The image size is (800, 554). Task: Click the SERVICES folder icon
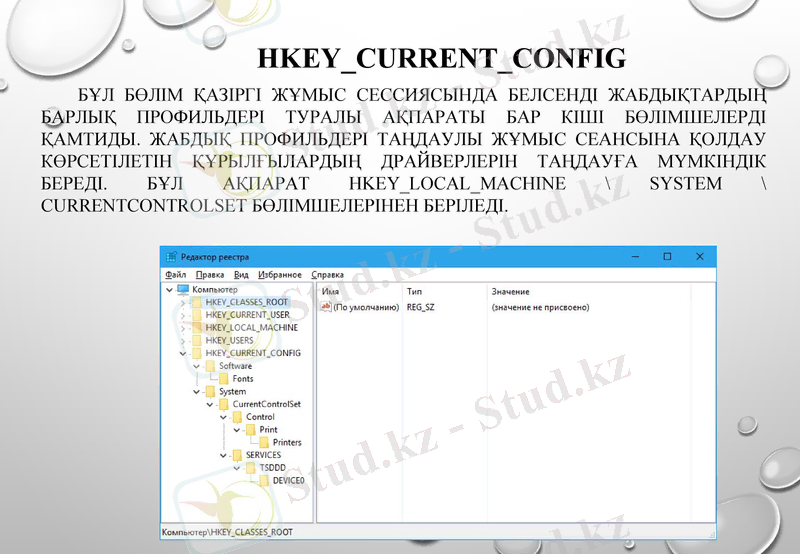(237, 455)
